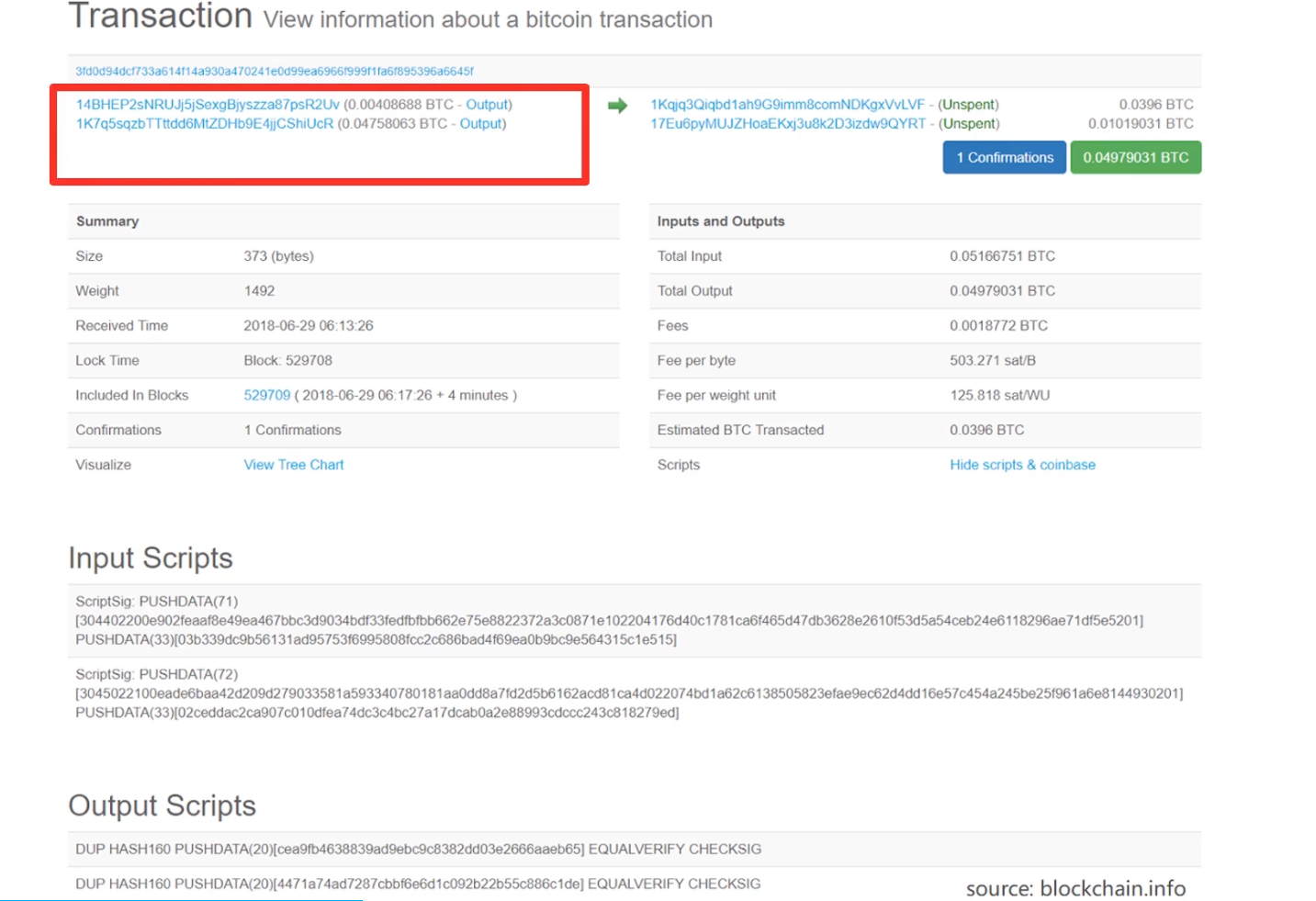
Task: Select Received Time 2018-06-29 06:13:26
Action: [x=309, y=326]
